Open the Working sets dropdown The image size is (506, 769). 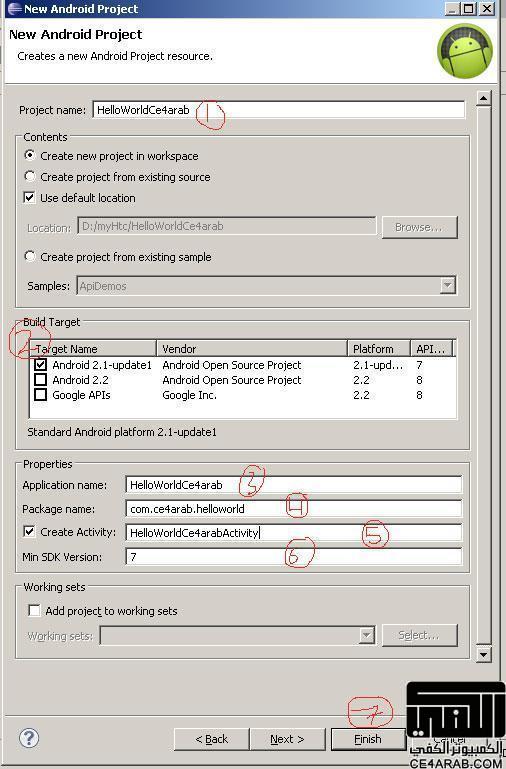tap(367, 636)
